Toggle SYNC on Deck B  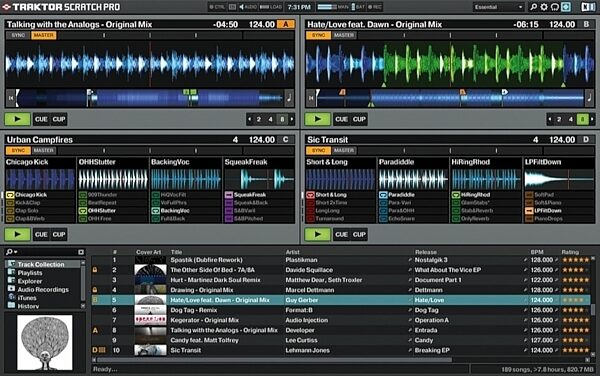click(x=318, y=35)
